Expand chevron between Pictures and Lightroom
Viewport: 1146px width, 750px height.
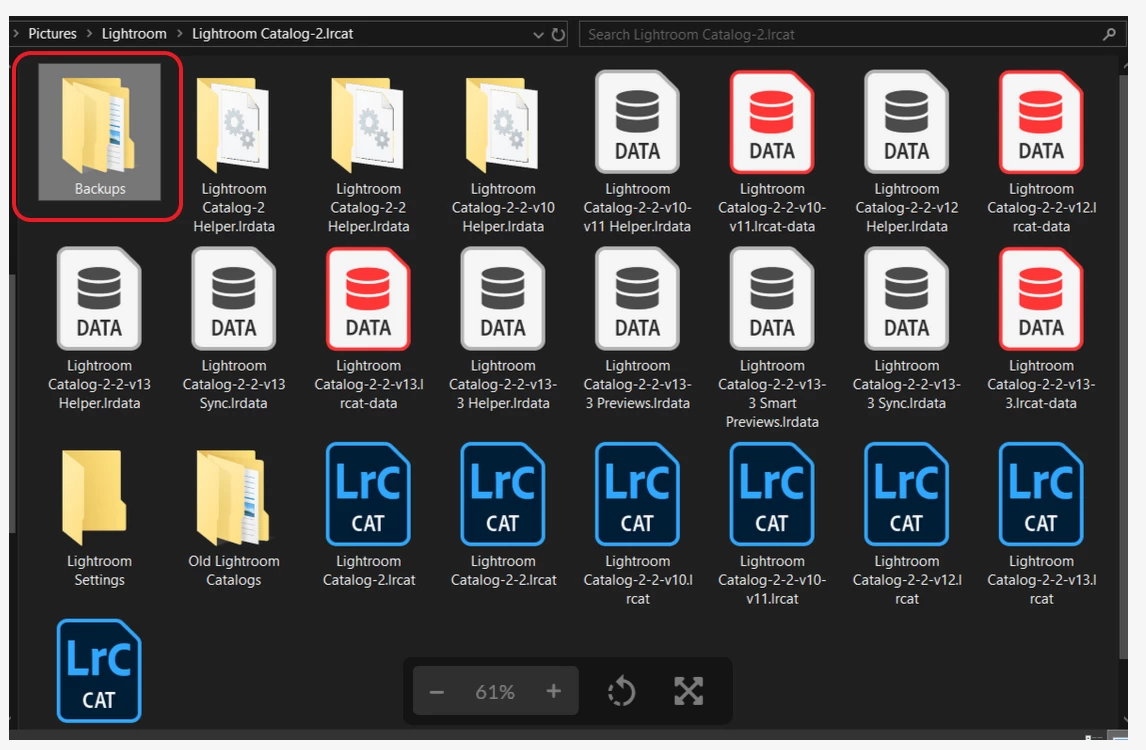89,34
